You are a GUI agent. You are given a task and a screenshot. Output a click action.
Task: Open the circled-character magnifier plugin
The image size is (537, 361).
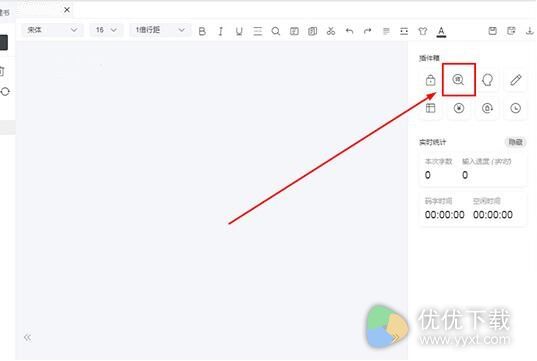coord(458,80)
